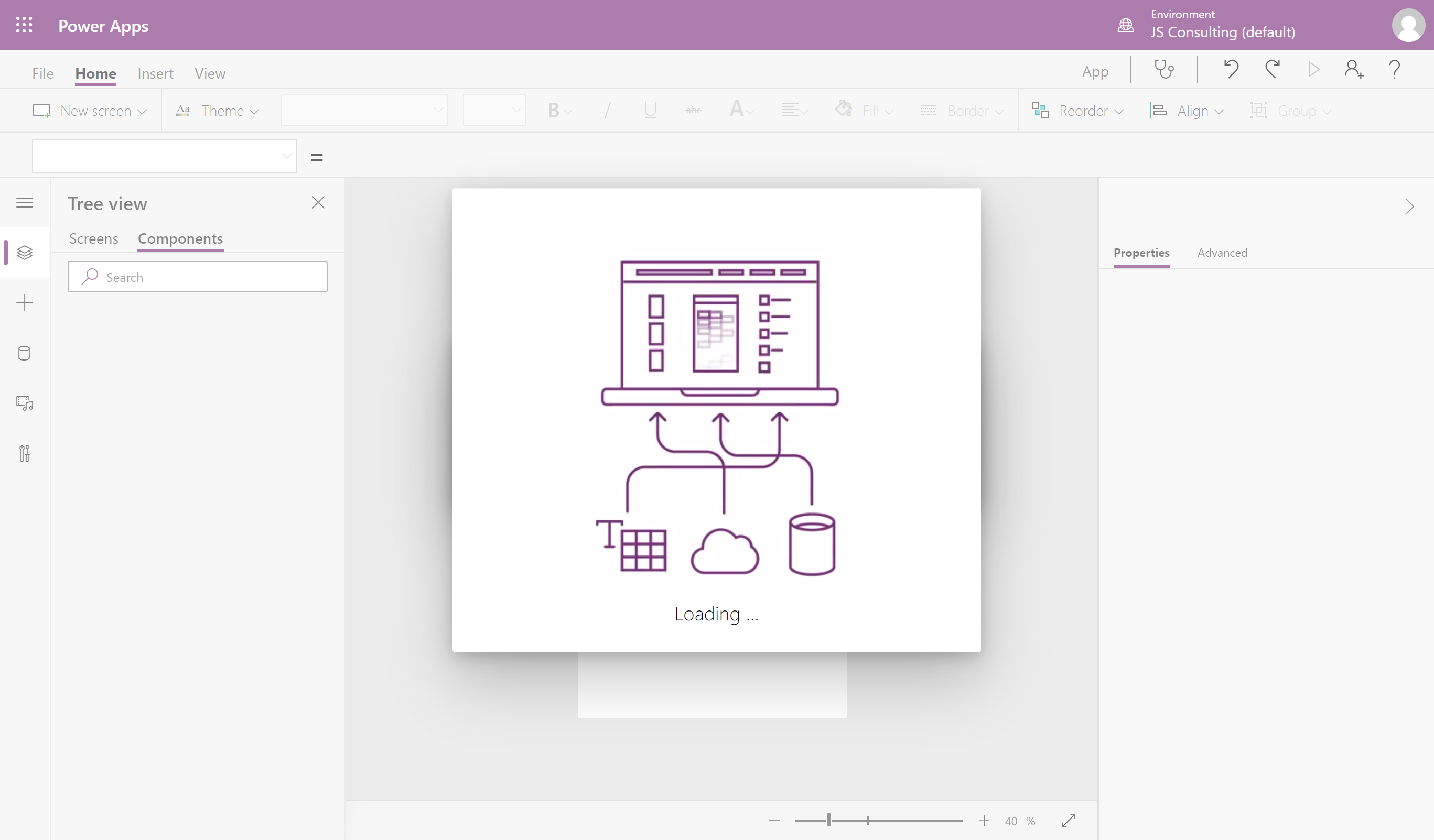This screenshot has width=1434, height=840.
Task: Expand the New screen dropdown
Action: coord(90,111)
